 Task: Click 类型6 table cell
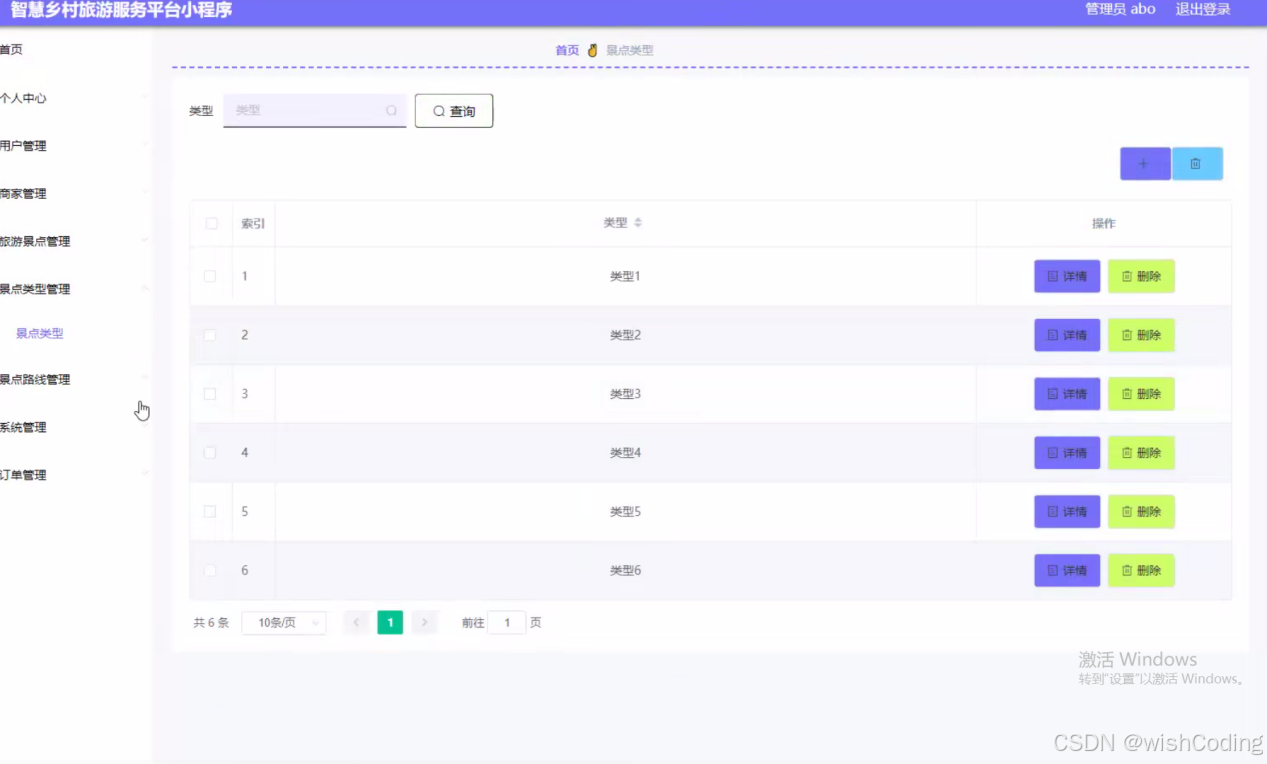[625, 570]
